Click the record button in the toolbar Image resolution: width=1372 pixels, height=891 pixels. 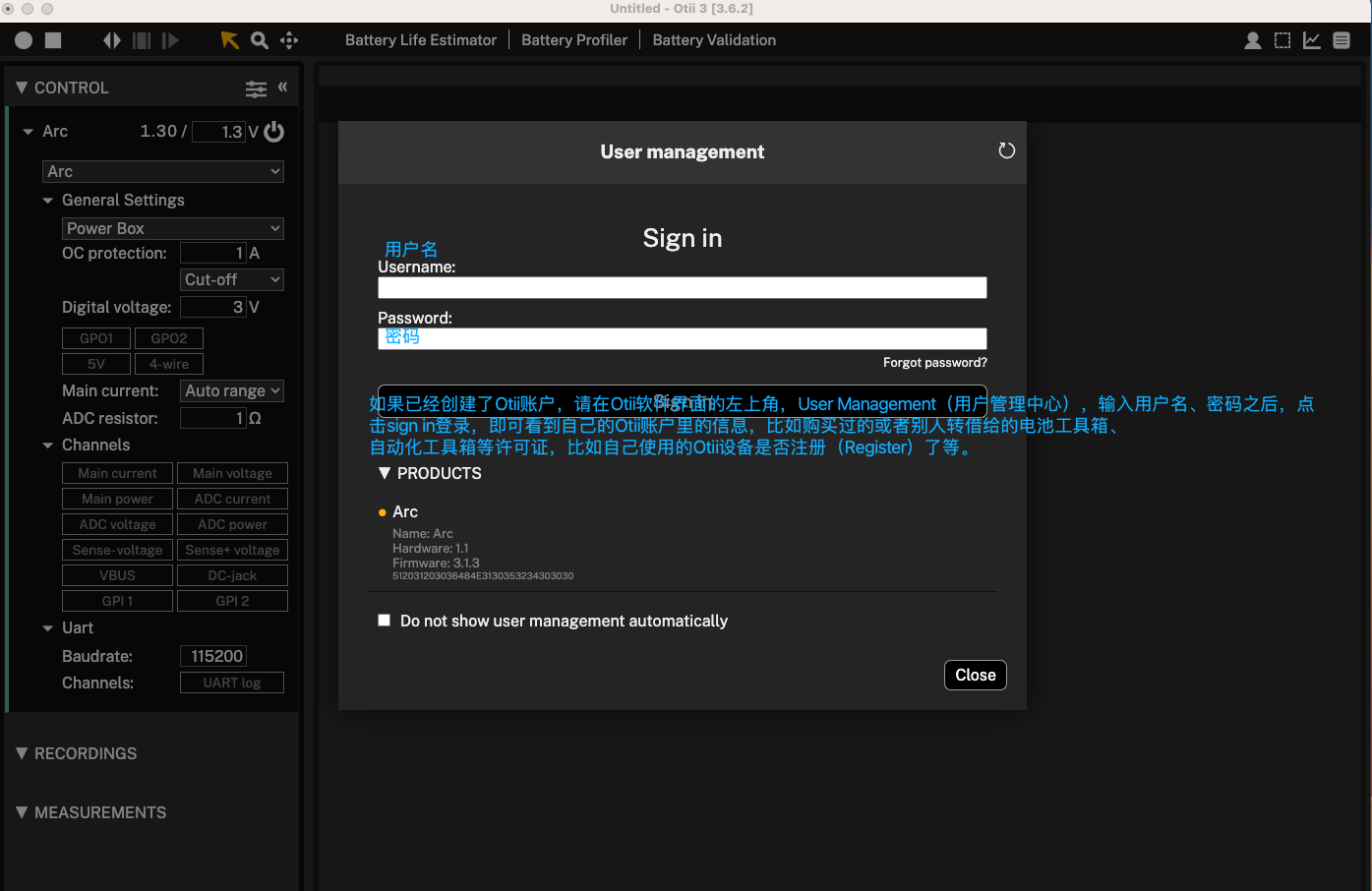coord(24,40)
